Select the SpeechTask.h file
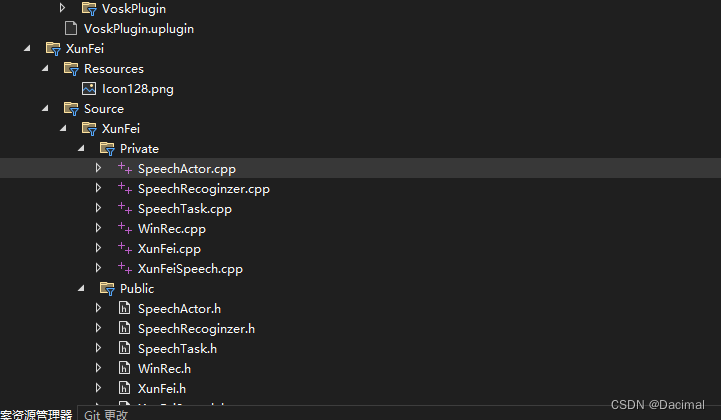The image size is (721, 420). [x=177, y=349]
